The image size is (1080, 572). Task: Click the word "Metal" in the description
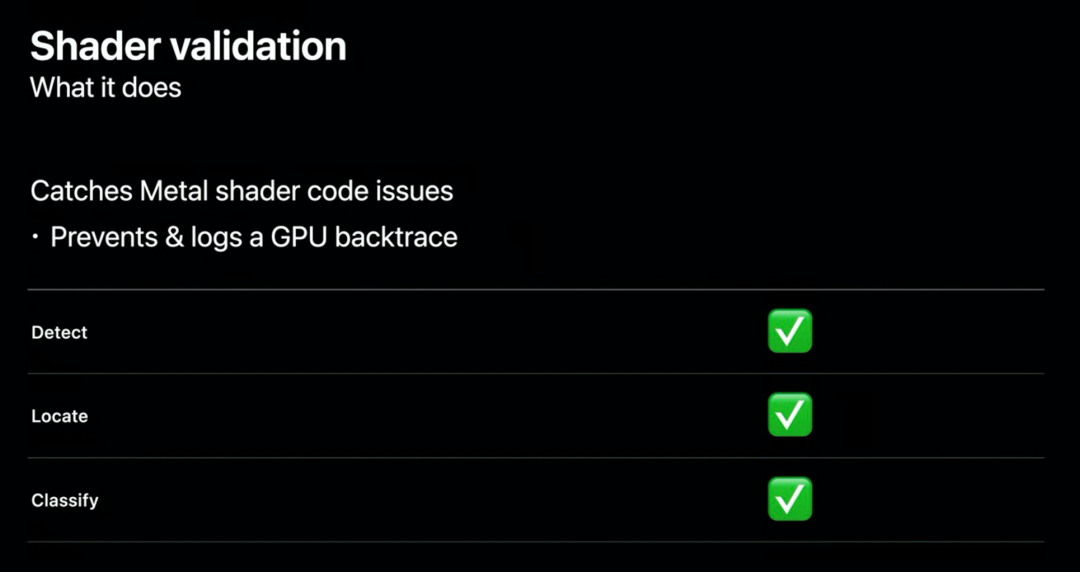click(174, 190)
